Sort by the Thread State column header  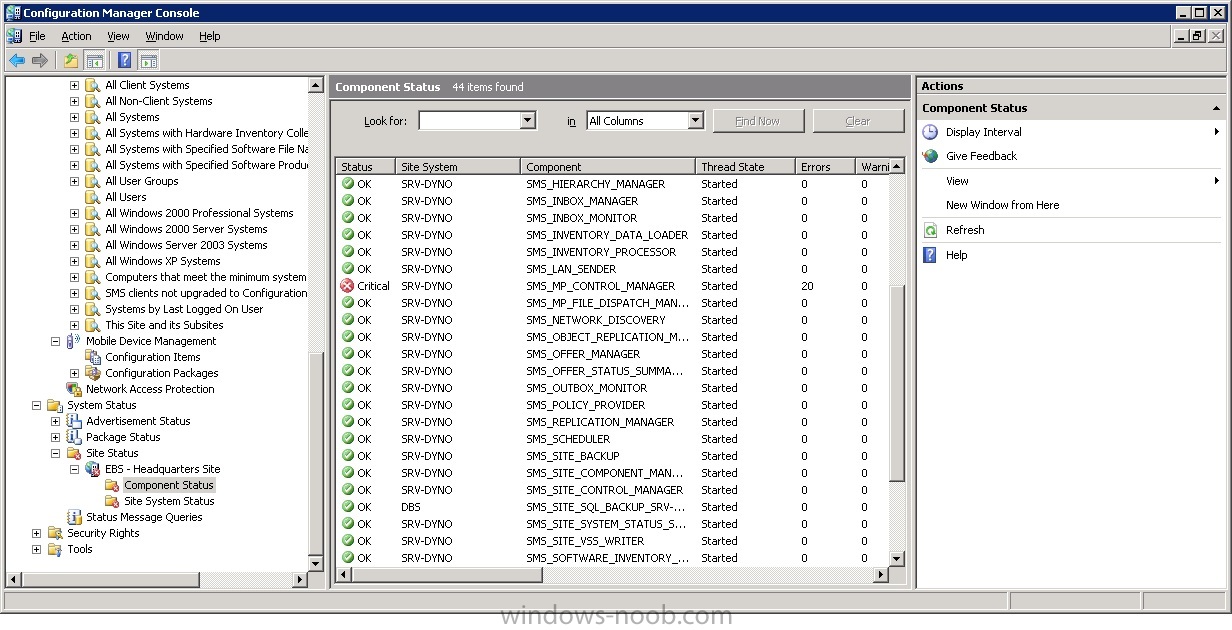pyautogui.click(x=745, y=167)
